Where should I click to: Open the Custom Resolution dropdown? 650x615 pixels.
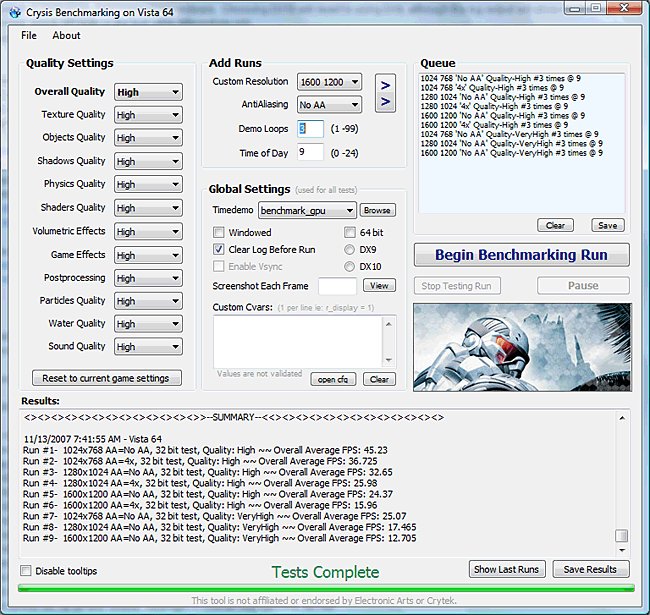point(329,82)
